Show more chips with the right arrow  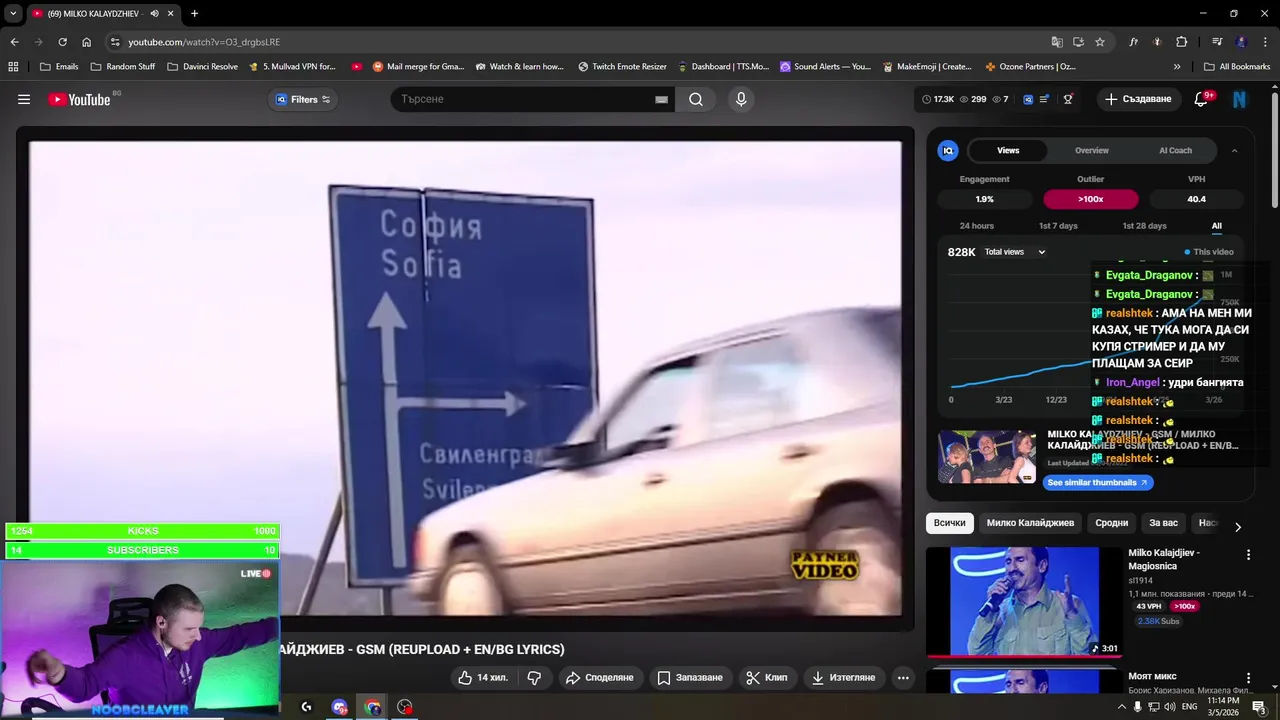click(1238, 527)
